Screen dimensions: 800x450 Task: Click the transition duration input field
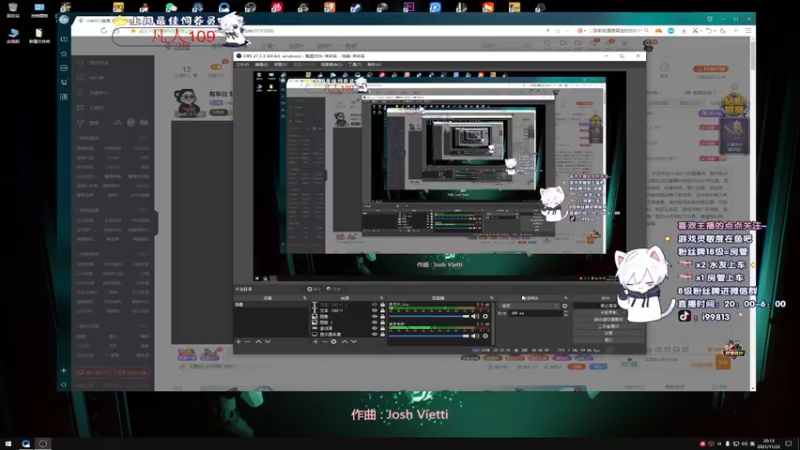535,313
